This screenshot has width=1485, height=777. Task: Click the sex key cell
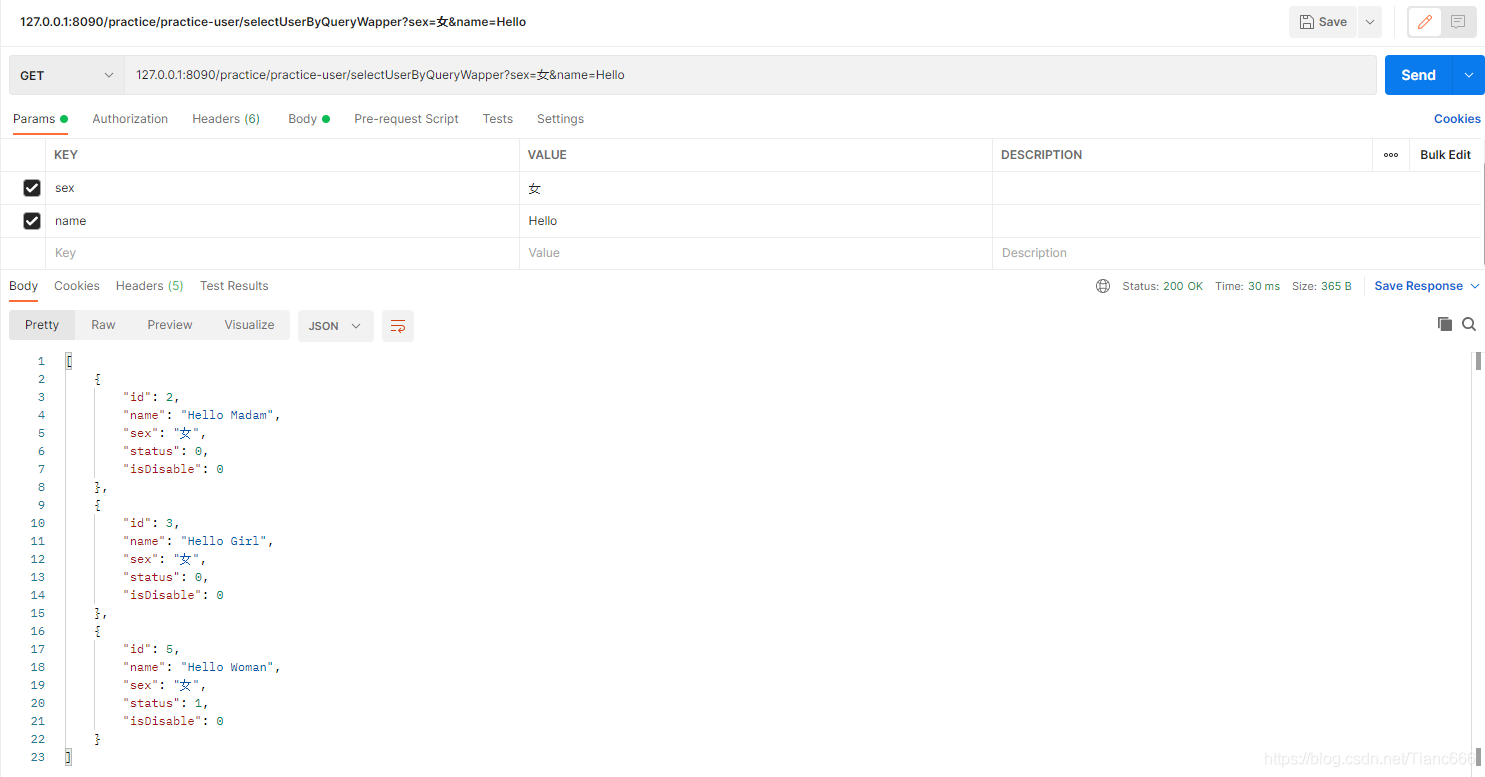click(x=282, y=188)
